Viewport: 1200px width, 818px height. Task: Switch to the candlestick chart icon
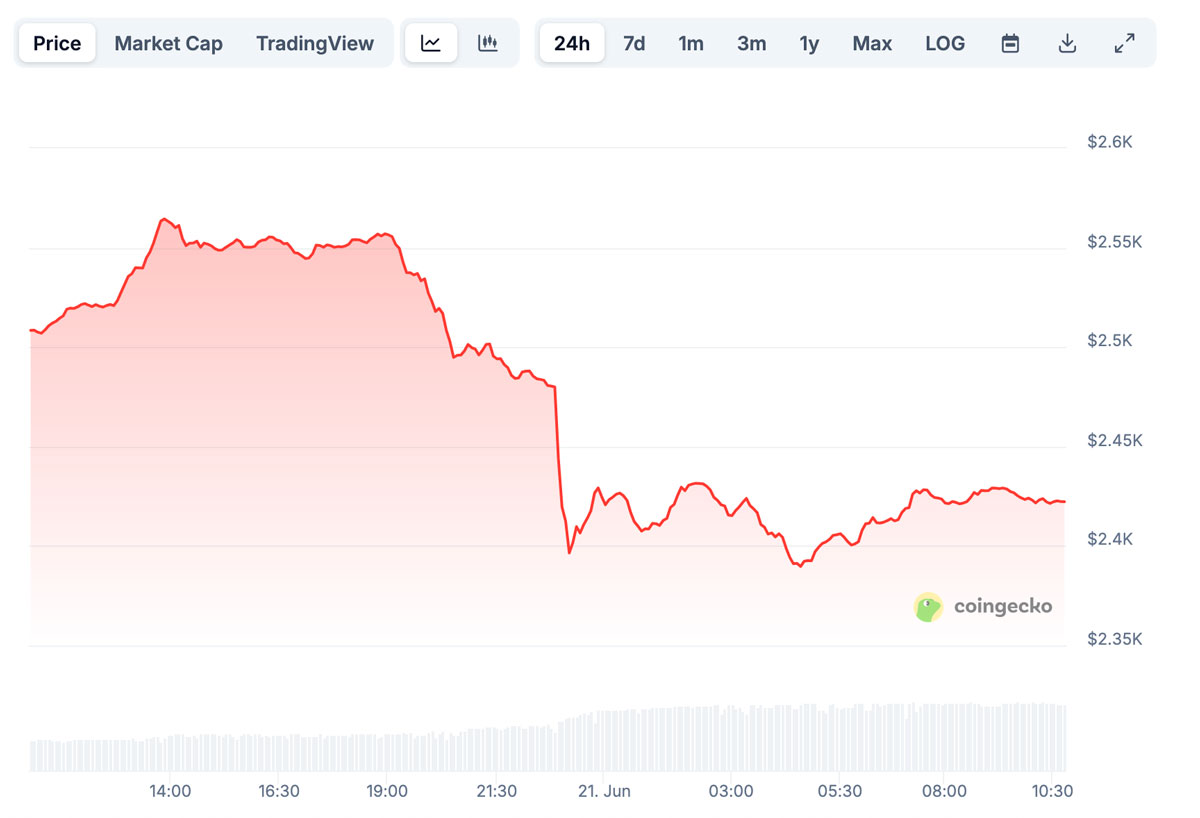coord(489,43)
